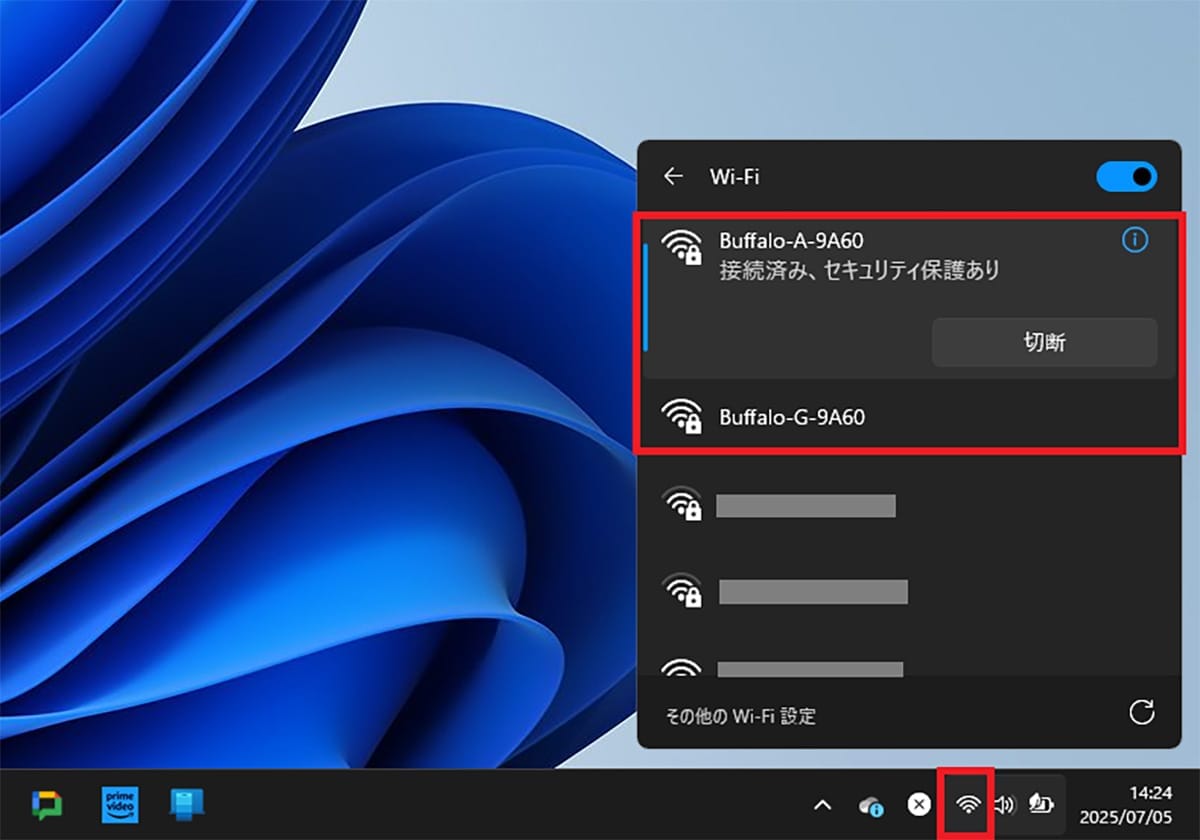Click the 接続済み、セキュリティ保護あり status text
The width and height of the screenshot is (1200, 840).
[x=860, y=270]
